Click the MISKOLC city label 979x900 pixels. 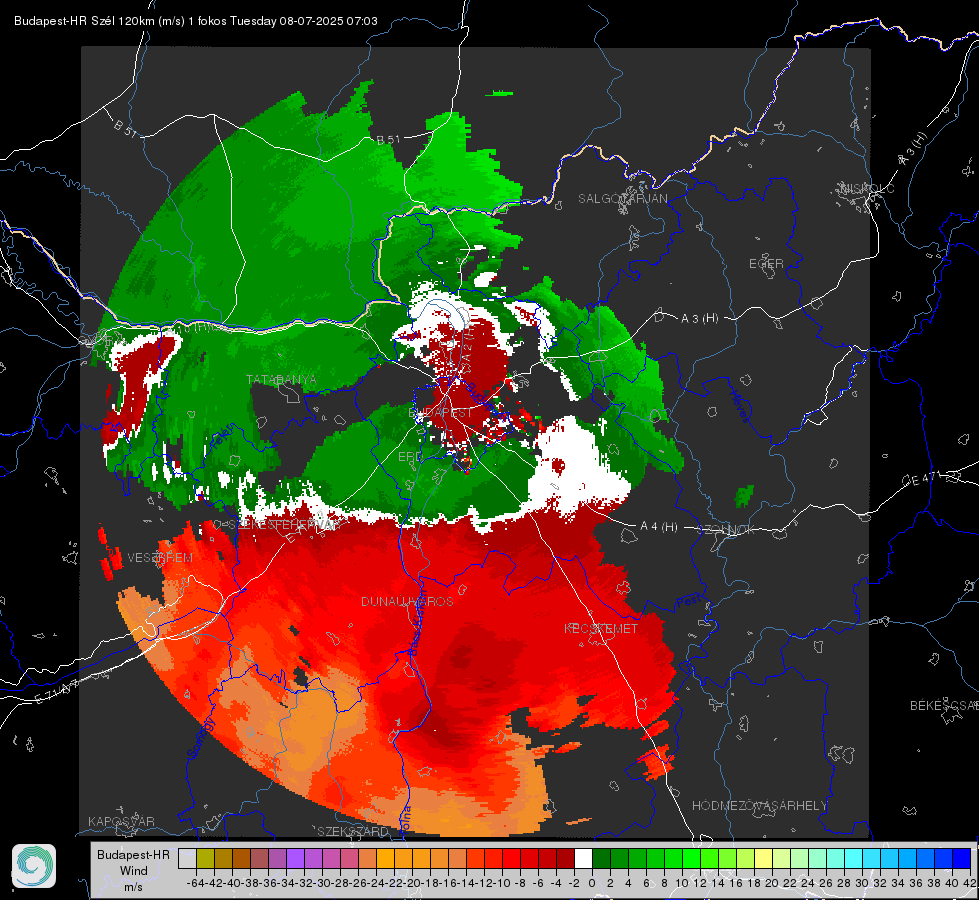867,188
